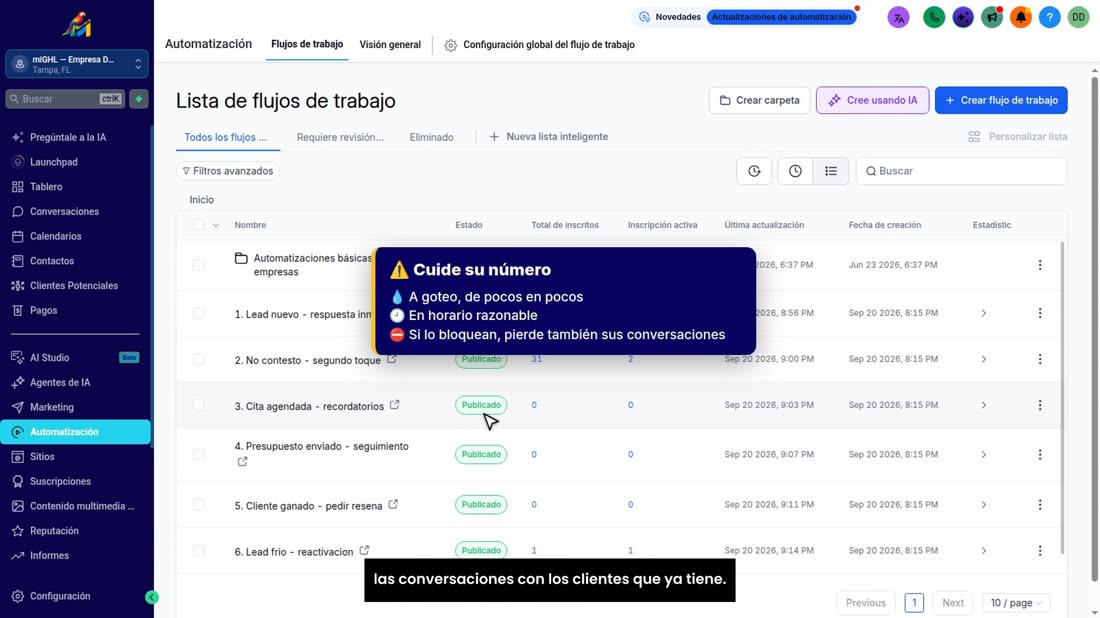Open more options for 5. Cliente ganado row
Screen dimensions: 1100x618
pyautogui.click(x=1040, y=504)
